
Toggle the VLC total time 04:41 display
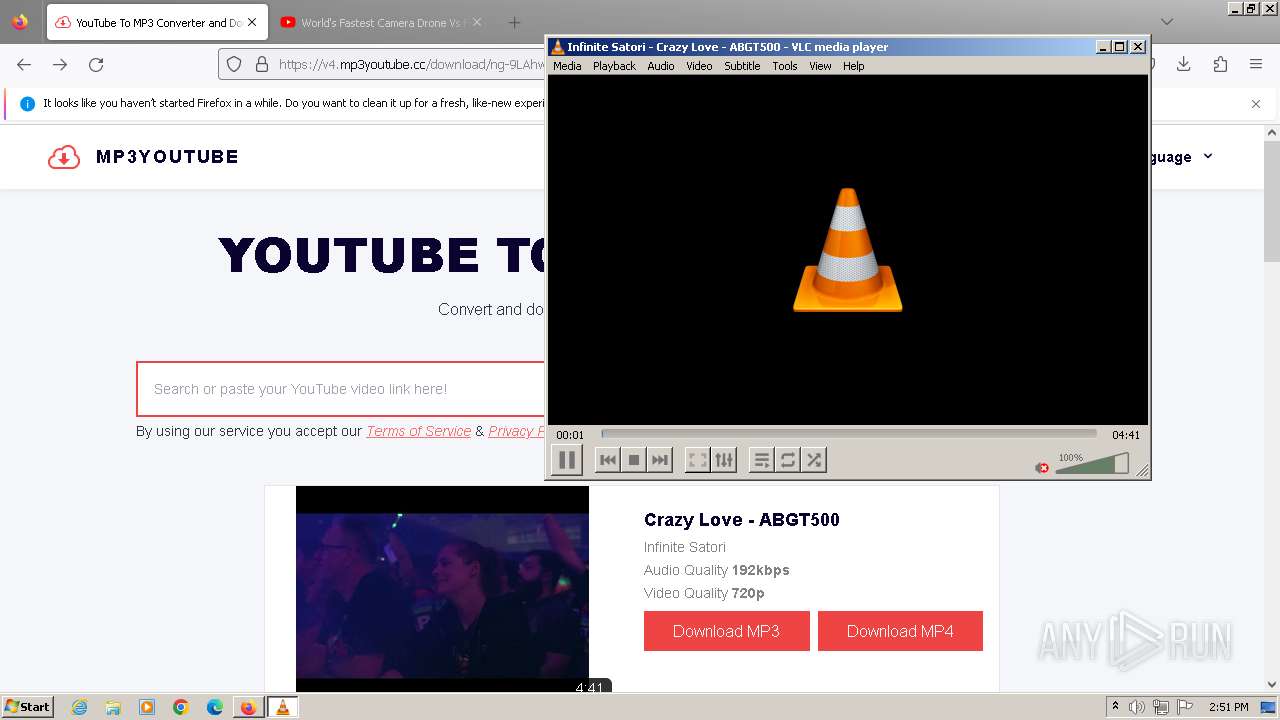pos(1126,435)
